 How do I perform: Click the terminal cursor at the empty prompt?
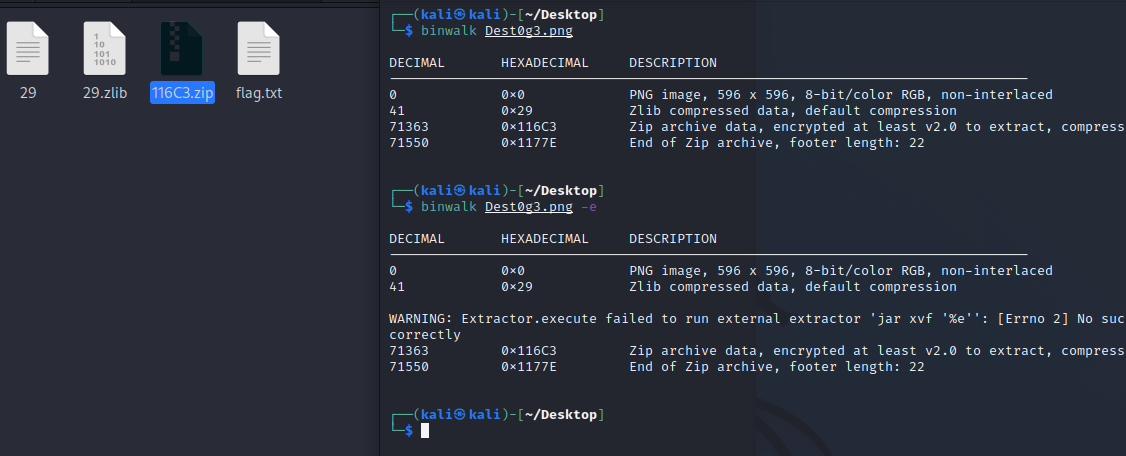point(425,430)
